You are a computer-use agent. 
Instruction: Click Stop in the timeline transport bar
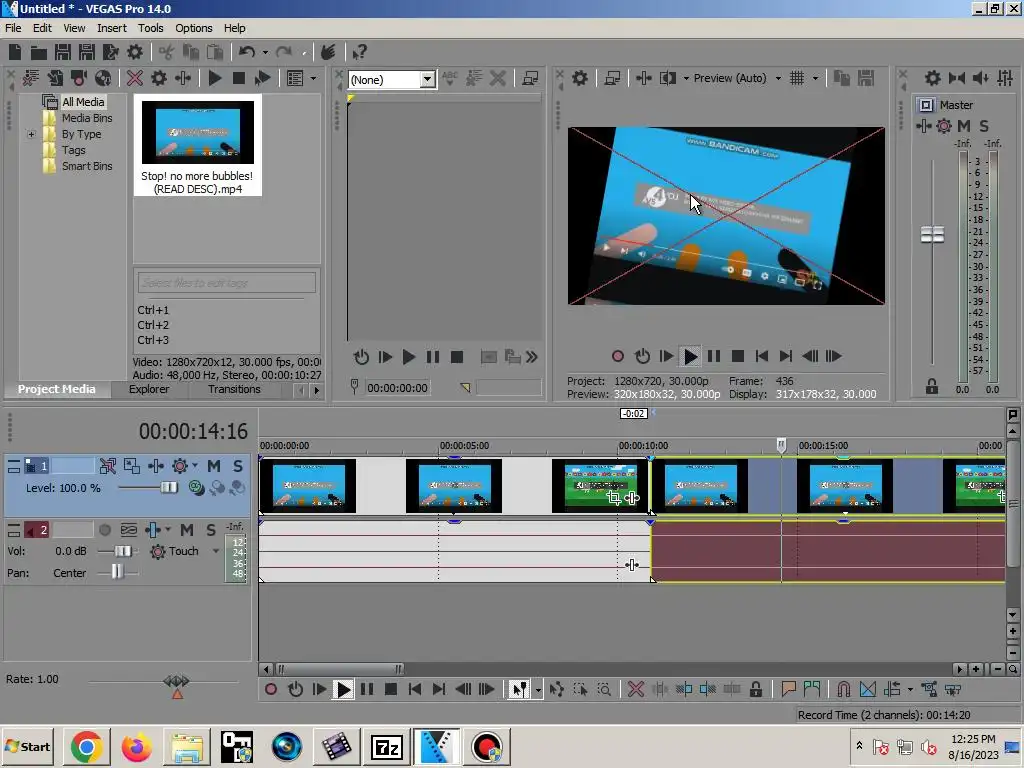coord(391,690)
